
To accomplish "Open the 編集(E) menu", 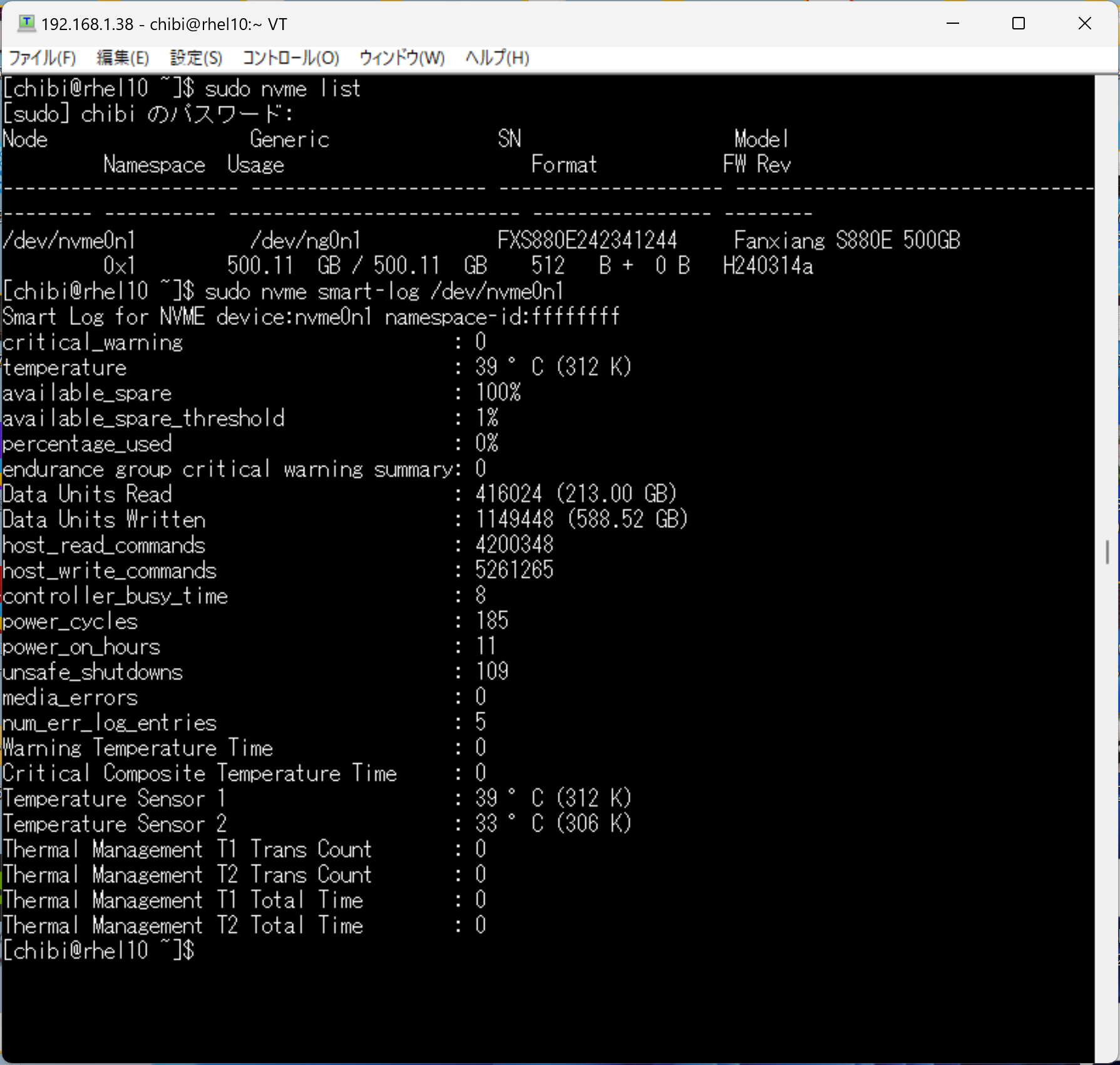I will (123, 58).
